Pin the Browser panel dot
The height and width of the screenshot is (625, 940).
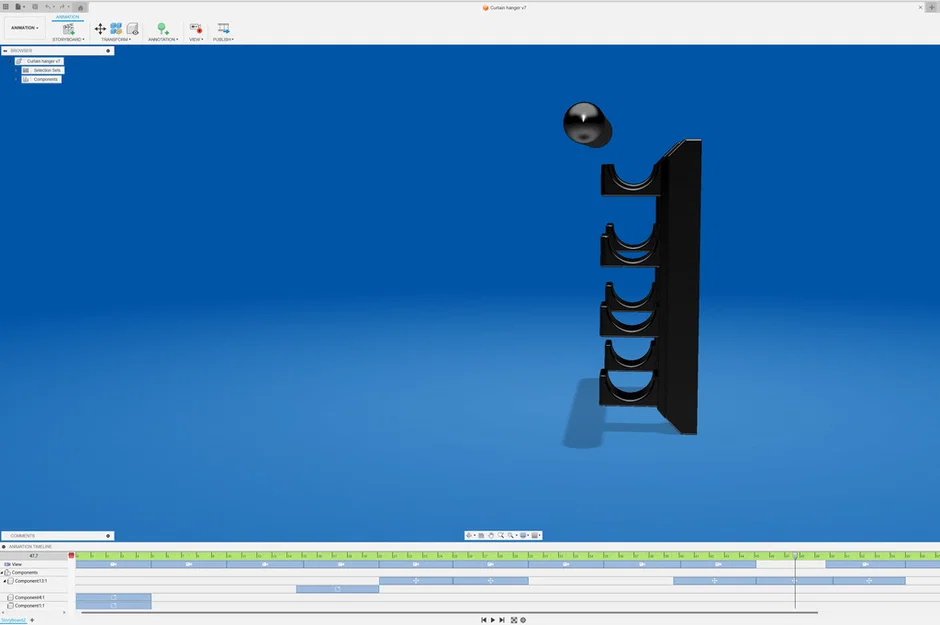point(109,51)
